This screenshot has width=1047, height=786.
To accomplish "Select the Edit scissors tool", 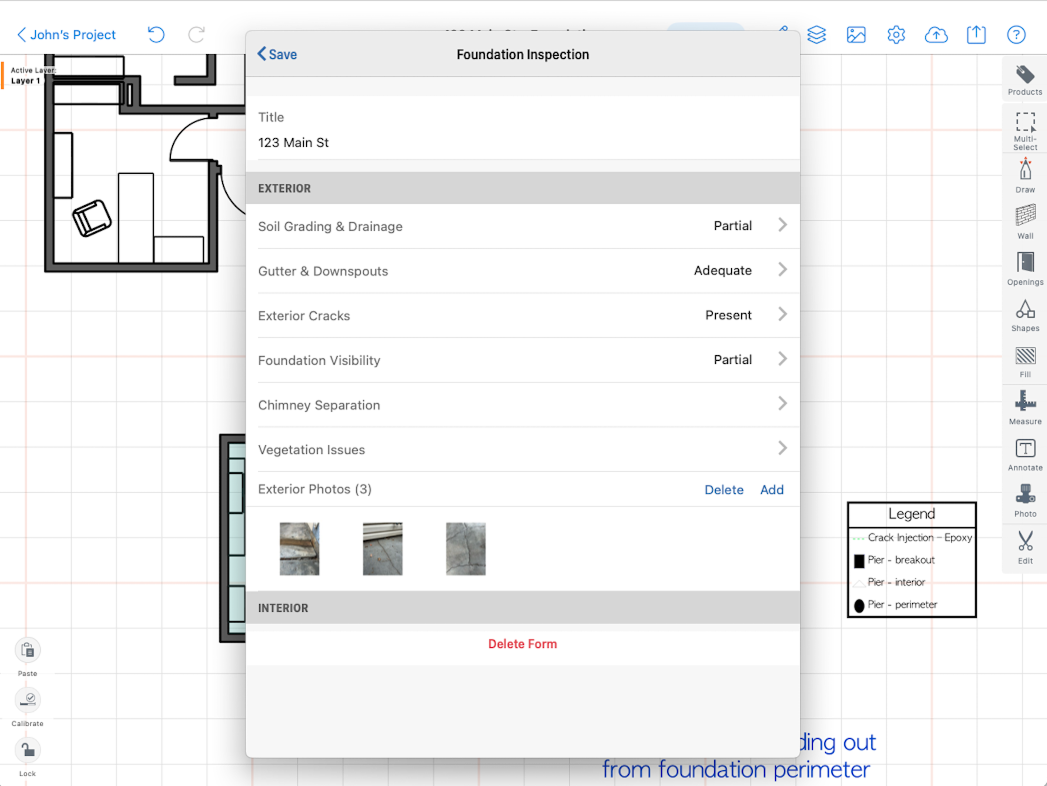I will pyautogui.click(x=1025, y=547).
